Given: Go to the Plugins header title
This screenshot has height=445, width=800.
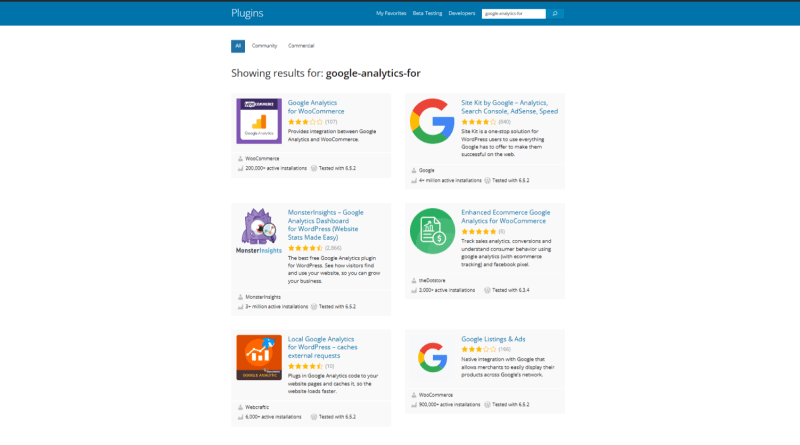Looking at the screenshot, I should [247, 13].
